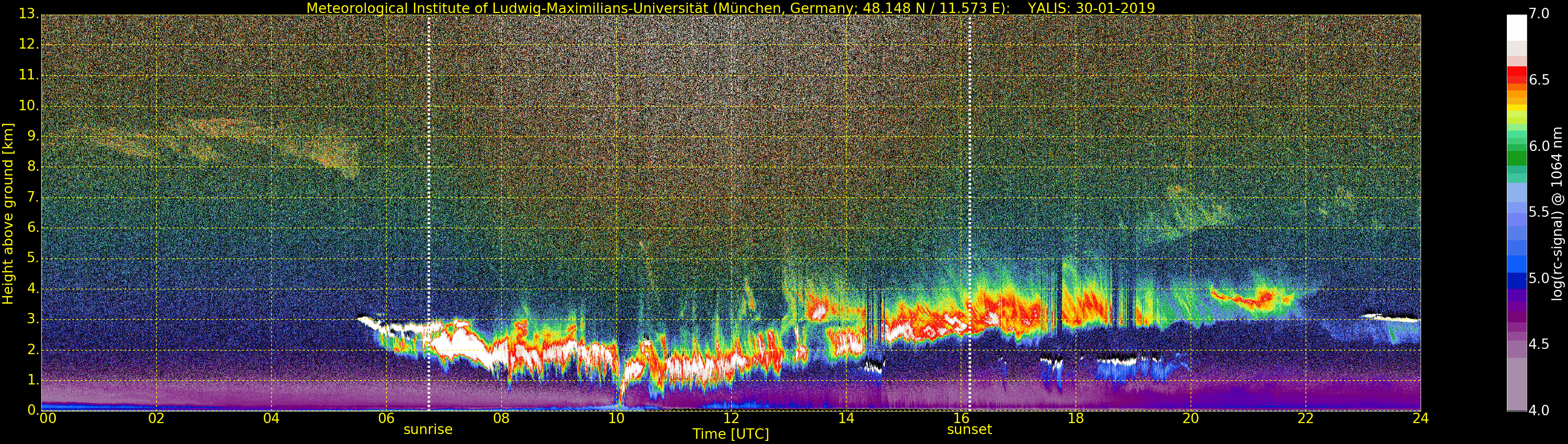Click the '10' tick on the time axis
Viewport: 1568px width, 444px height.
616,418
